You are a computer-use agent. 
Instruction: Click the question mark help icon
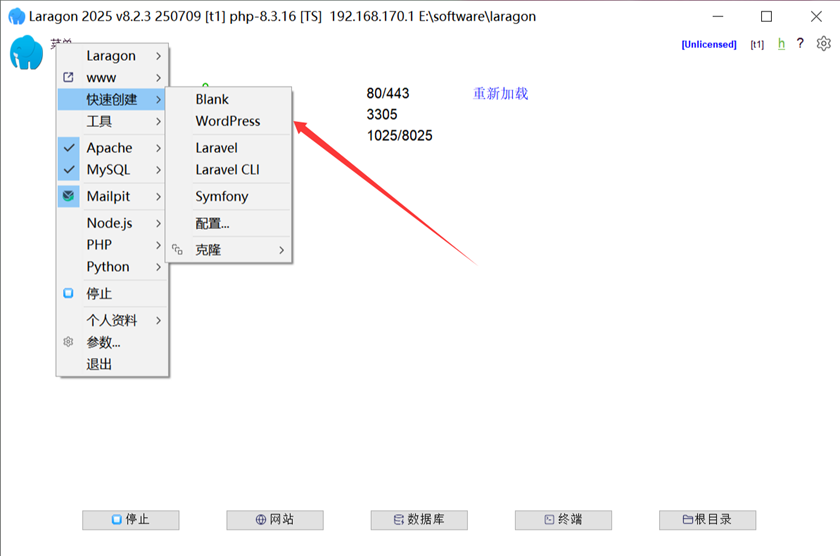[x=800, y=43]
